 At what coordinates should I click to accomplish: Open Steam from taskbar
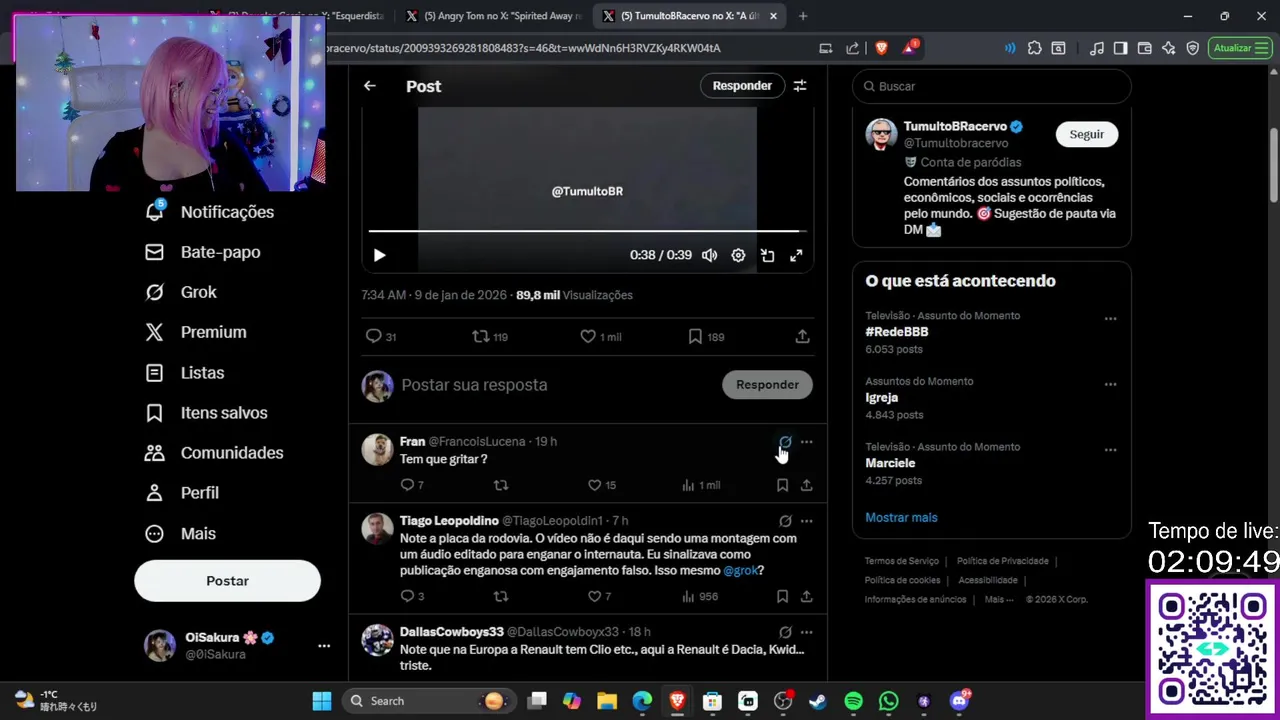818,701
